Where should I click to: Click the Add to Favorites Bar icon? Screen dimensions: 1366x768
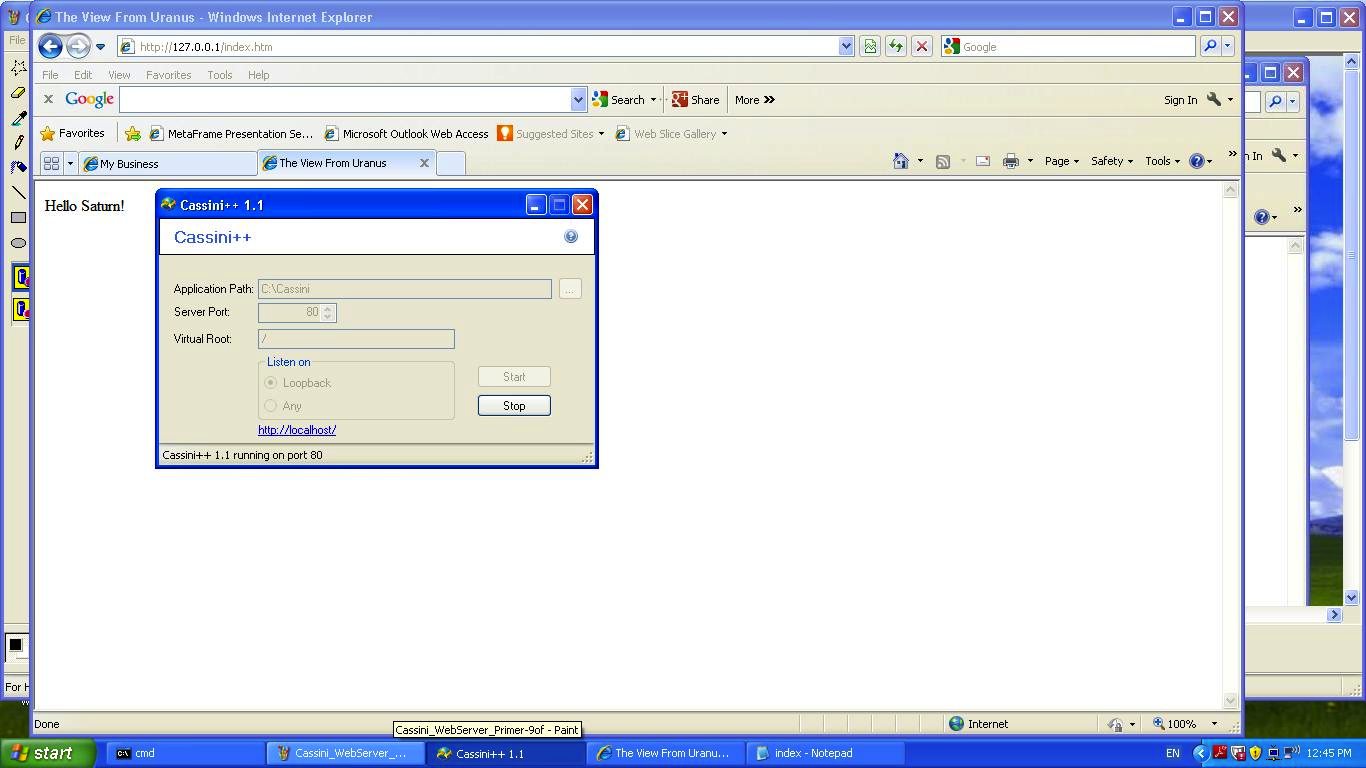[132, 134]
